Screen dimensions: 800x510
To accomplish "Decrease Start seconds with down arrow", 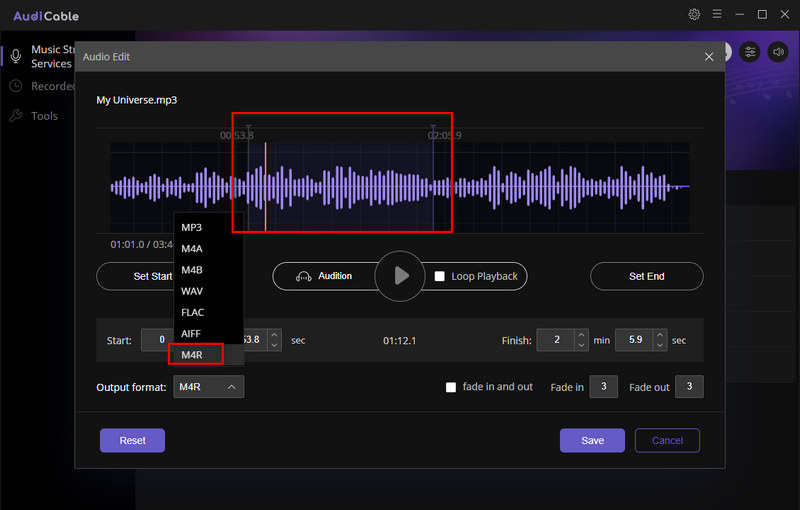I will 274,345.
